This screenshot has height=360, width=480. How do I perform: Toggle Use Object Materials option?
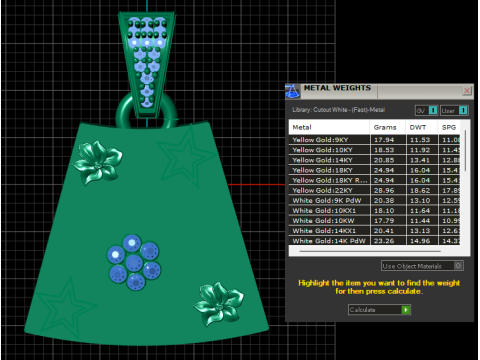(422, 266)
